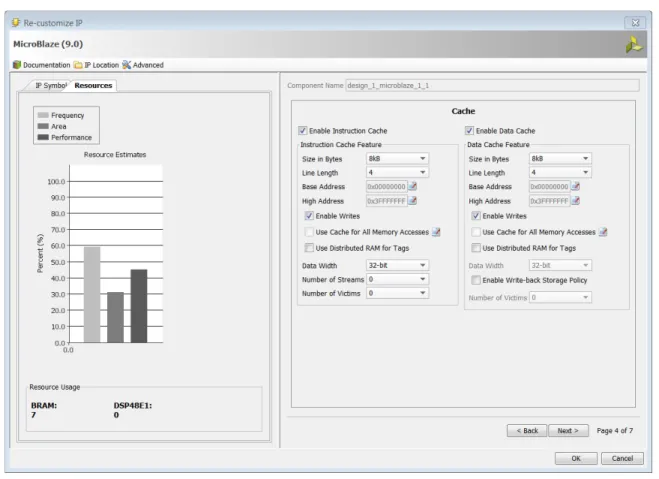
Task: Toggle Enable Instruction Cache checkbox
Action: [x=303, y=131]
